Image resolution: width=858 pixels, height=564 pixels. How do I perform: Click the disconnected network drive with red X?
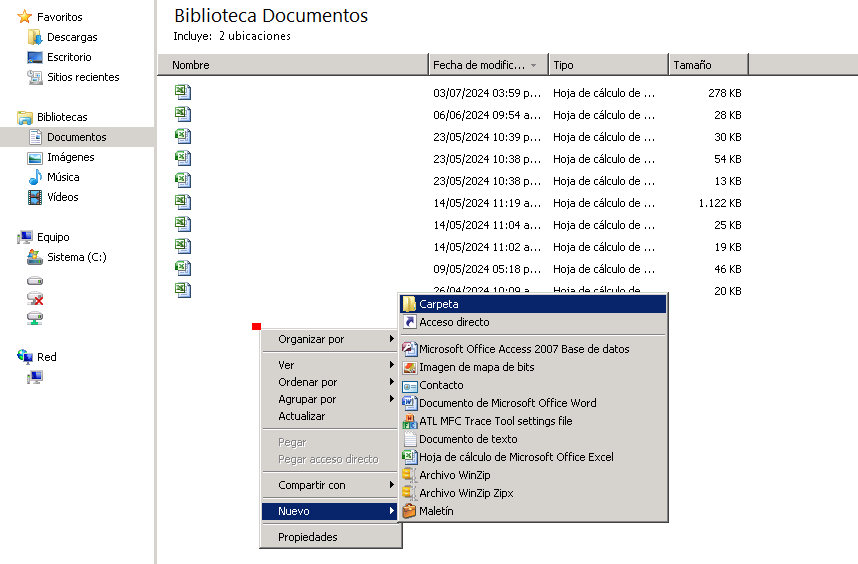tap(35, 299)
